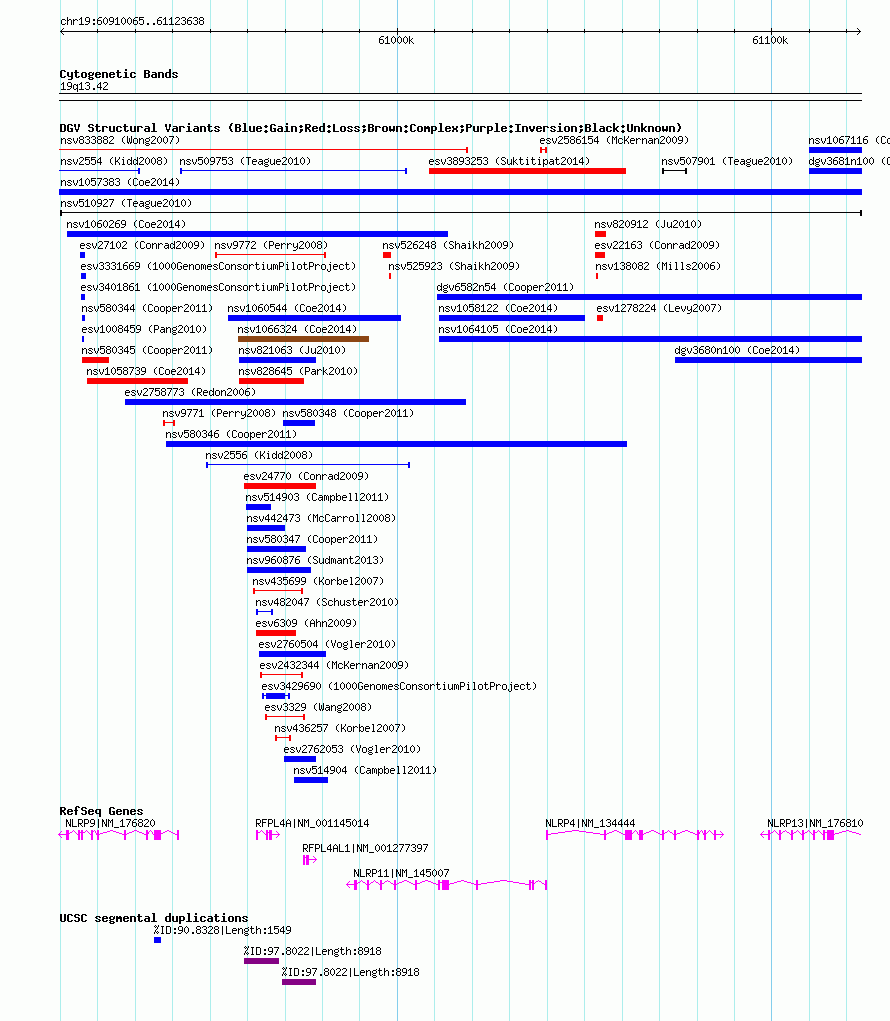Viewport: 890px width, 1021px height.
Task: Click the esv24770 (Conrad2009) label
Action: pyautogui.click(x=306, y=476)
